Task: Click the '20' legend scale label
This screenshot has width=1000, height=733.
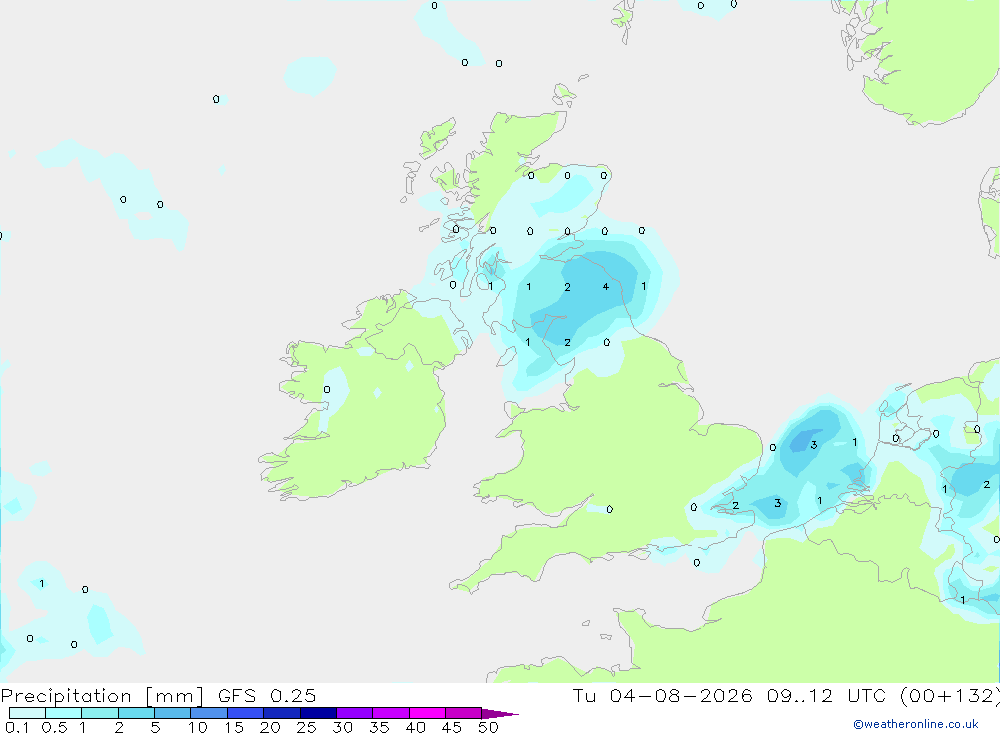Action: (x=270, y=727)
